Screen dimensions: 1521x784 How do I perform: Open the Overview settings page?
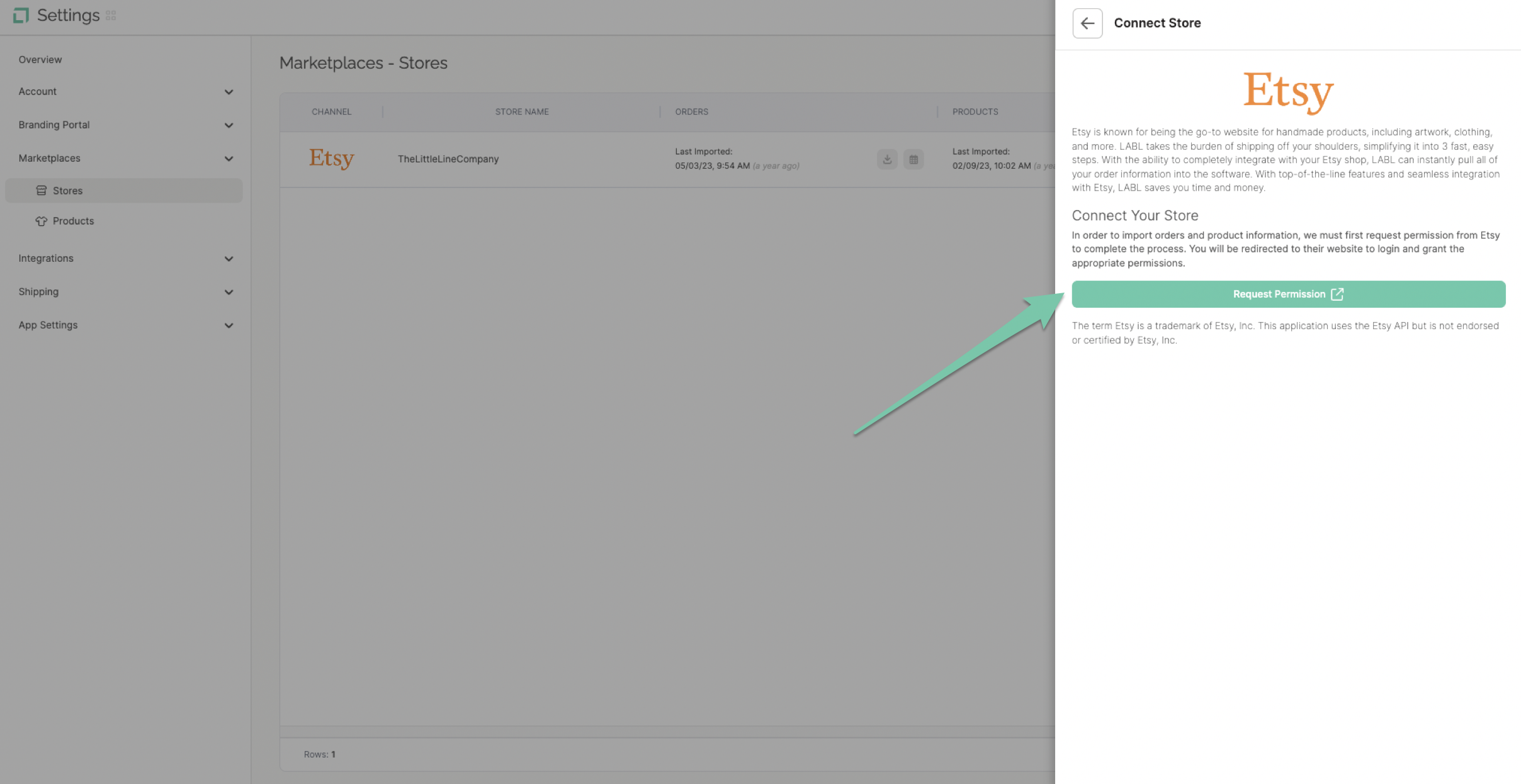click(40, 60)
